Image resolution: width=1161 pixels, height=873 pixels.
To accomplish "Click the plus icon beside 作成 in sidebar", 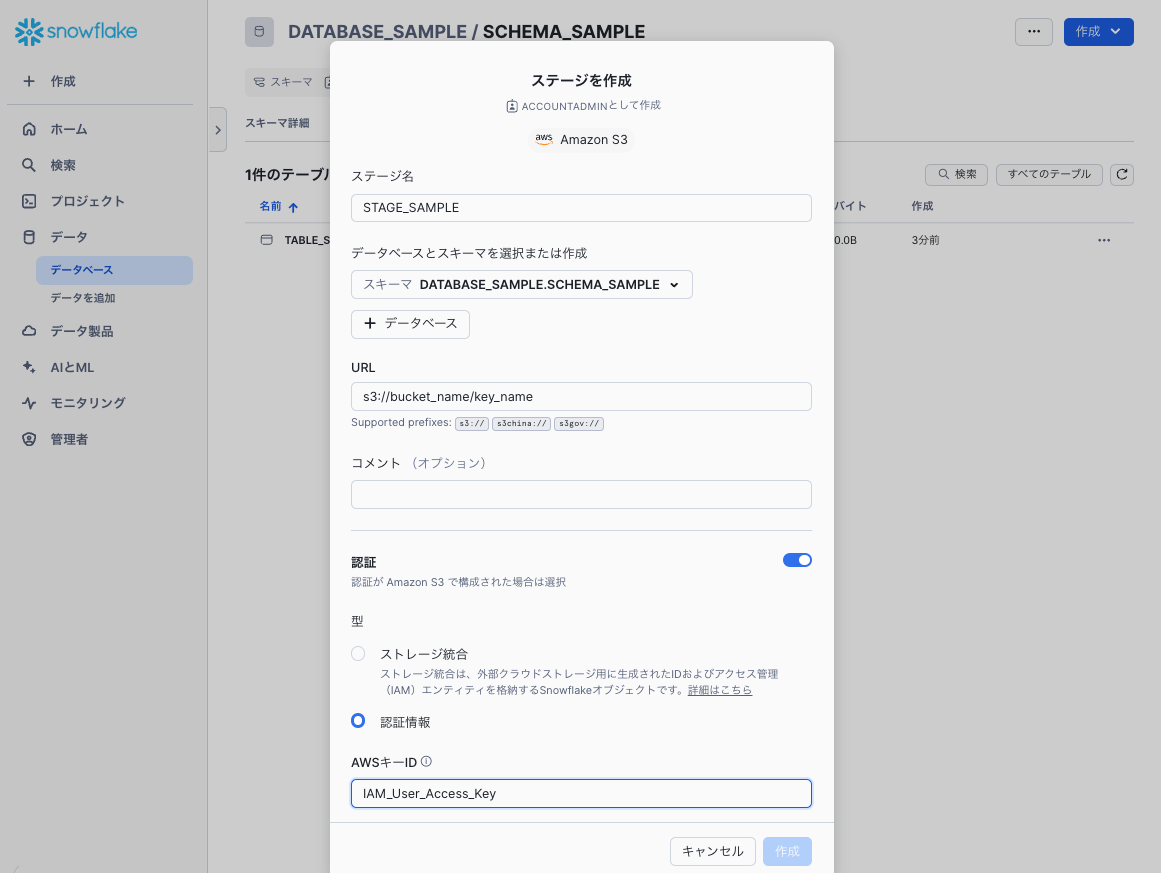I will point(29,81).
